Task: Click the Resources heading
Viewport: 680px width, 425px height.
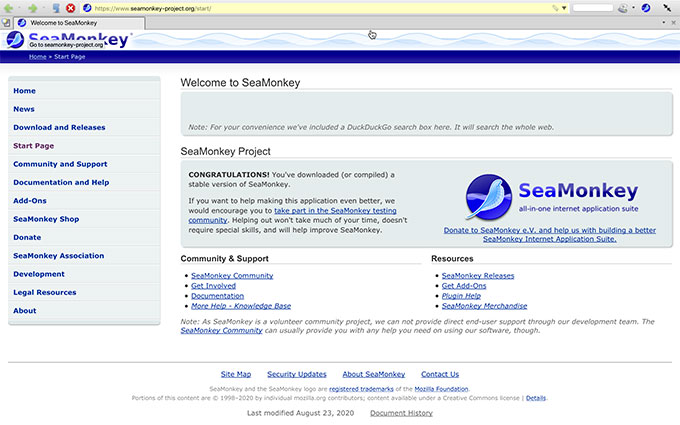Action: 452,258
